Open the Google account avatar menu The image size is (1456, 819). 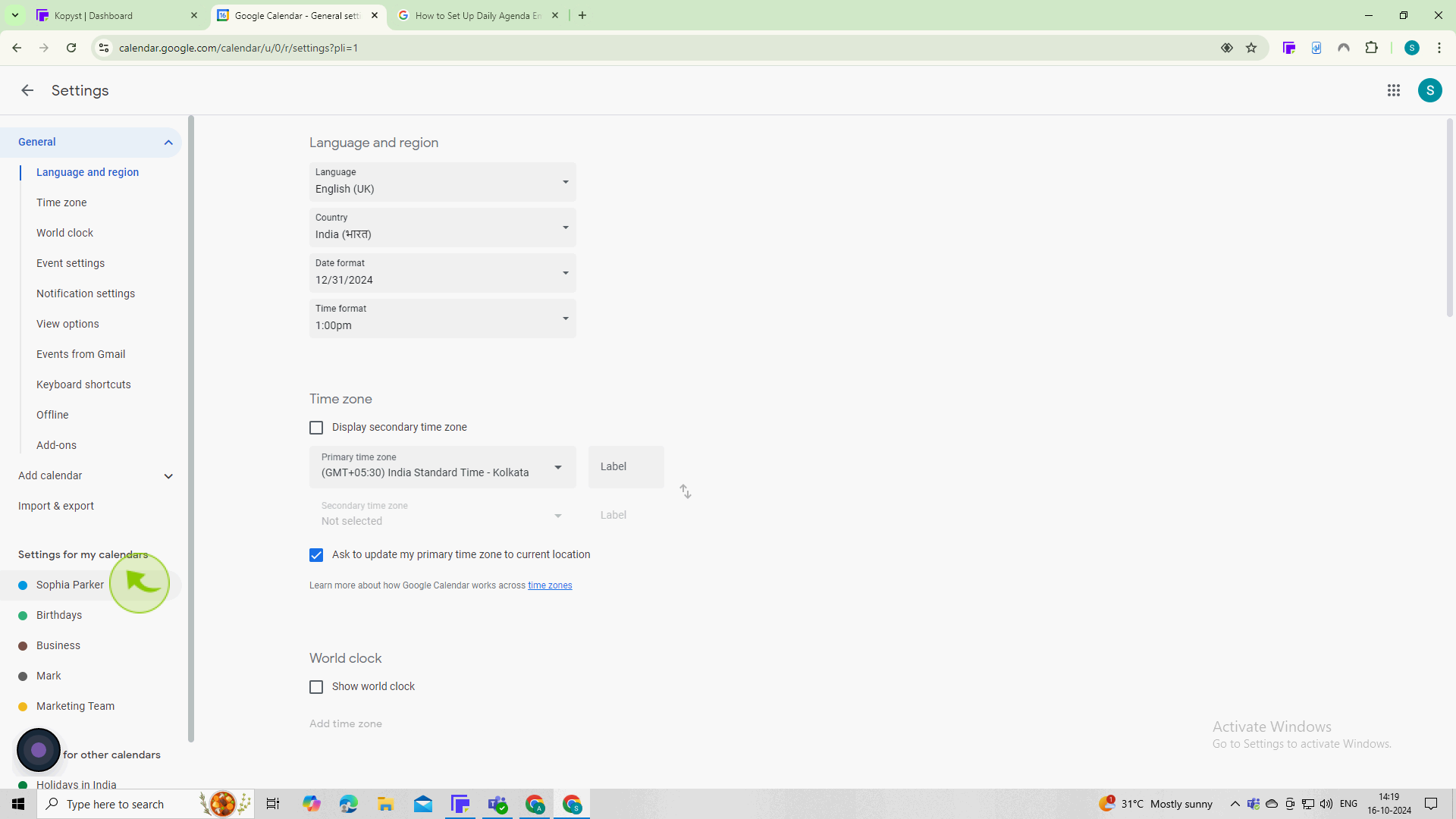[1429, 90]
